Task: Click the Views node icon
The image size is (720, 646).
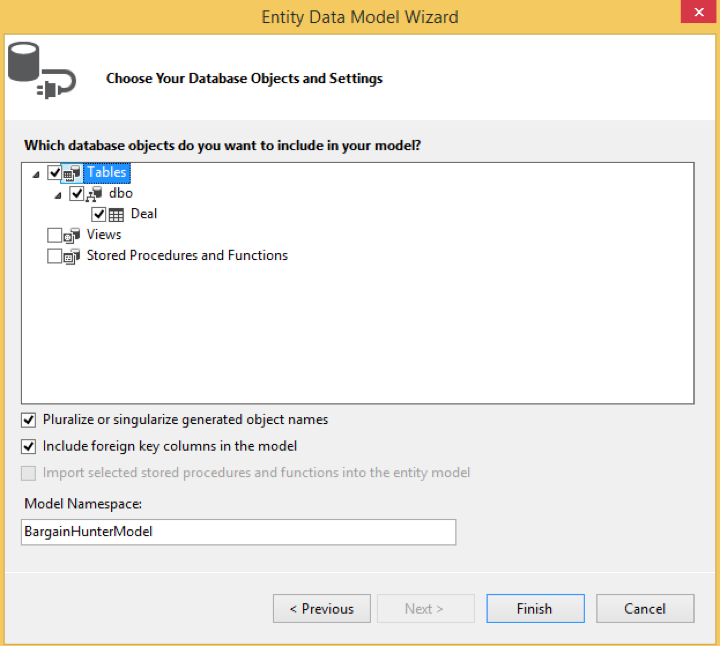Action: click(72, 236)
